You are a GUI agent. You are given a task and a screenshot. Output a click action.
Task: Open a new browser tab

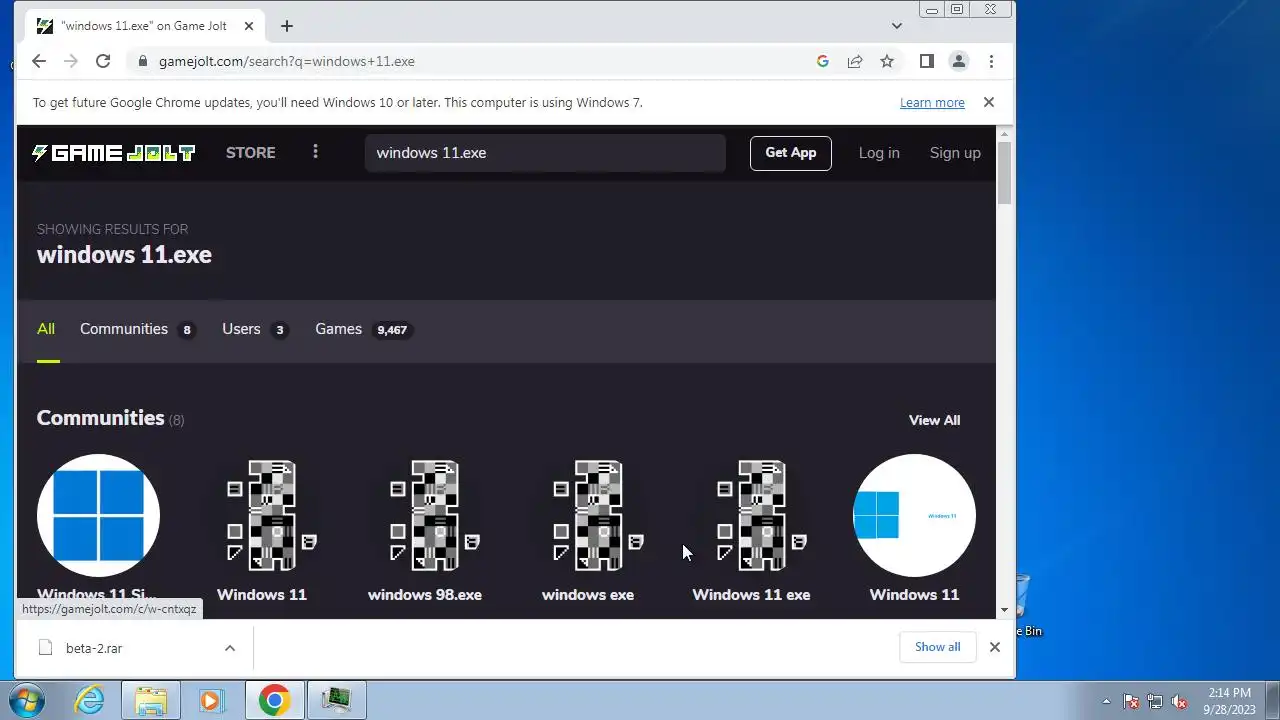(x=287, y=26)
